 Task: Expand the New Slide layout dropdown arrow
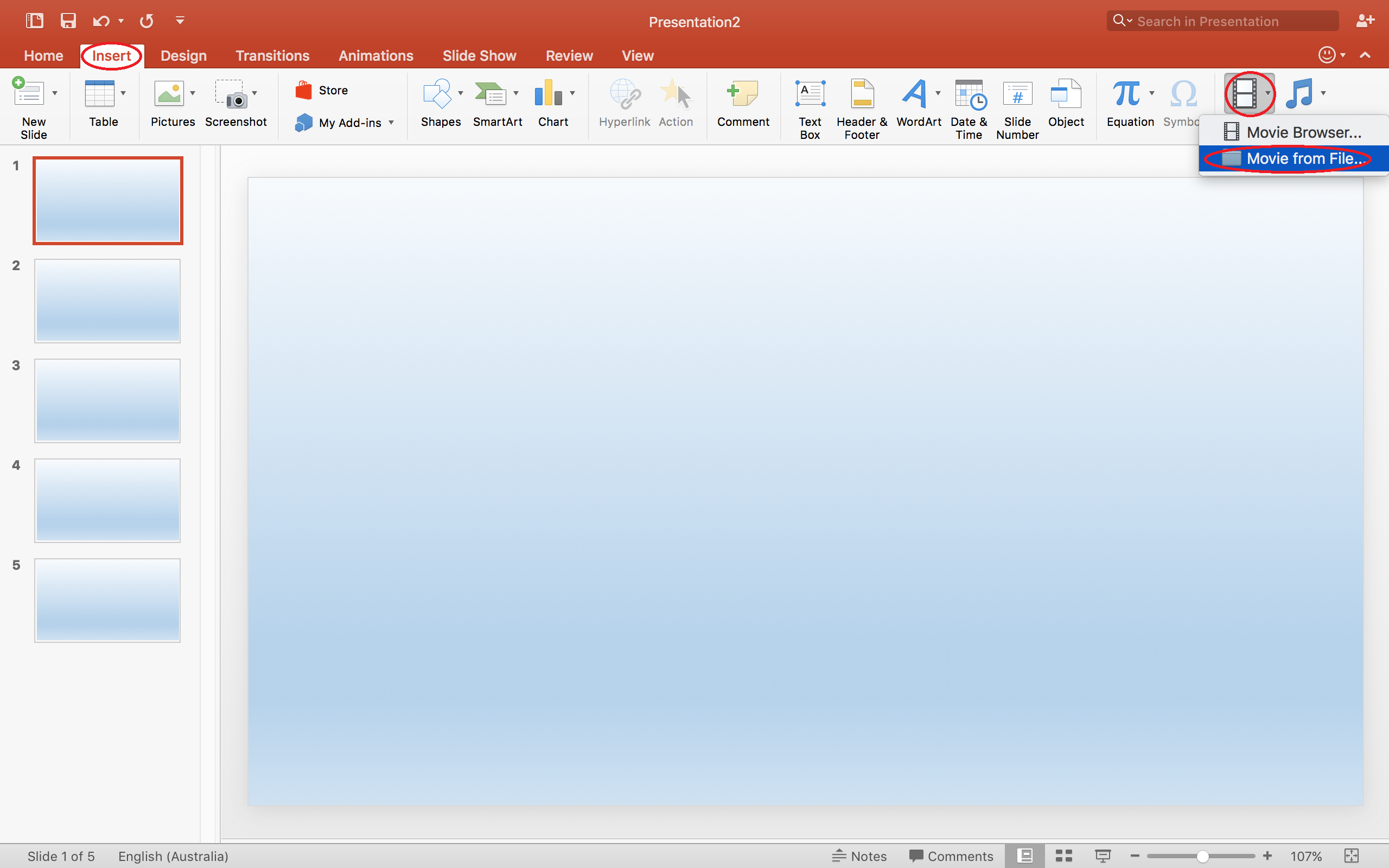[55, 93]
